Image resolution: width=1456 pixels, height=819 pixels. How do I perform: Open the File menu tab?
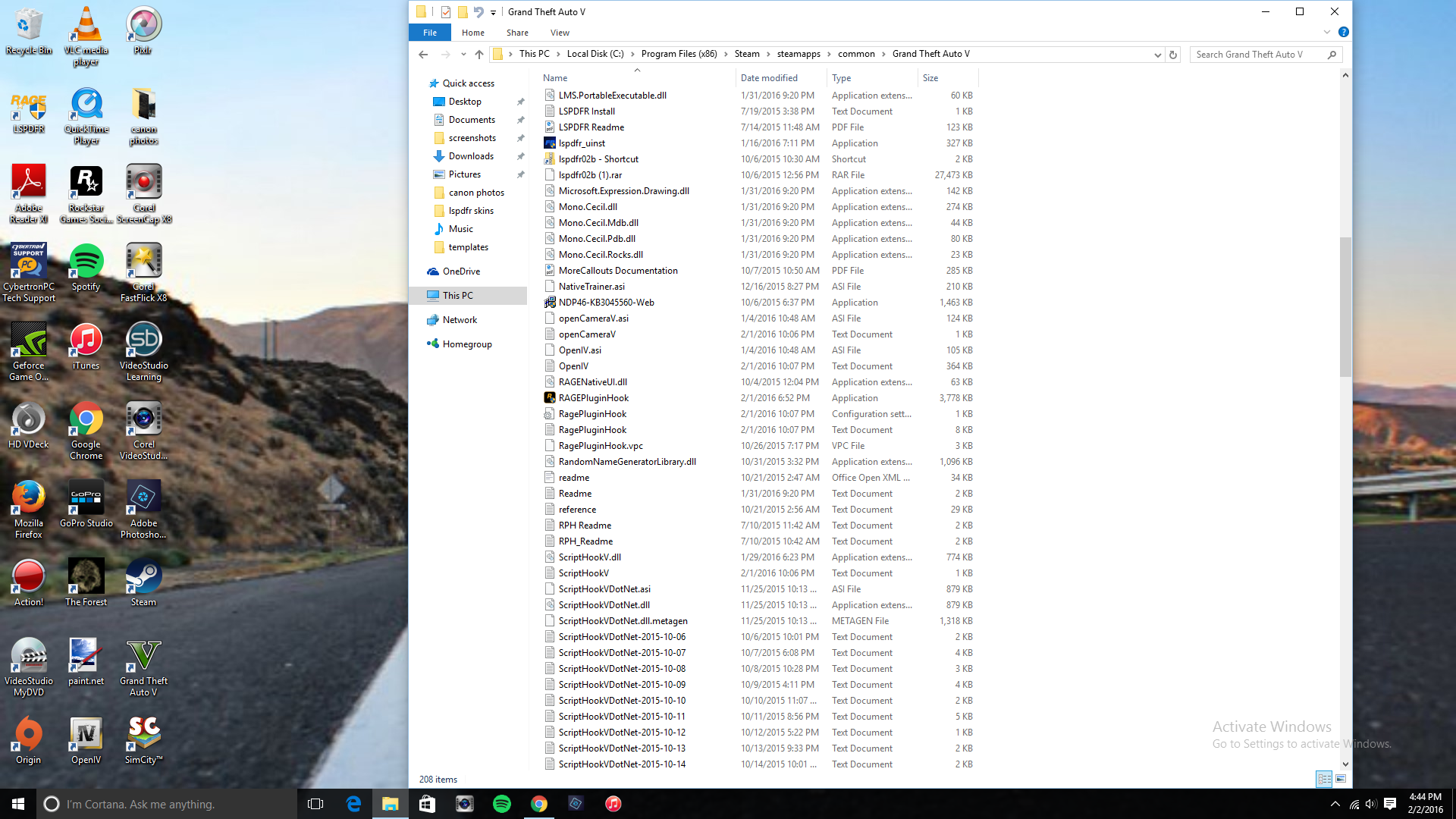(x=429, y=33)
